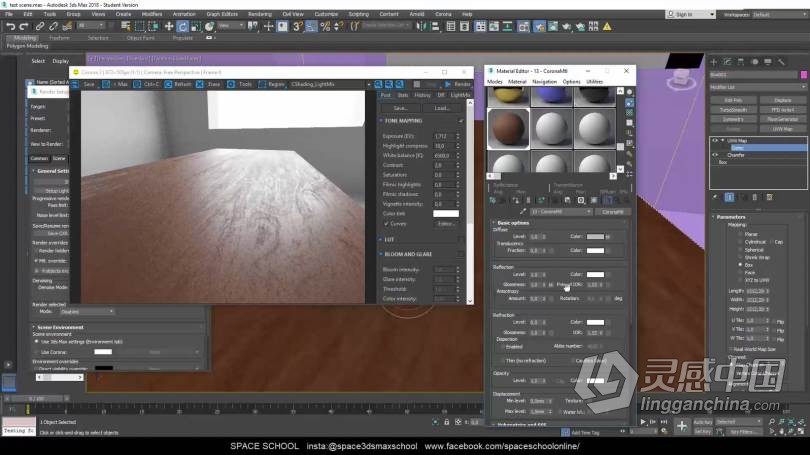Open the Utilities wrench tab in command panel
810x455 pixels.
[x=782, y=62]
